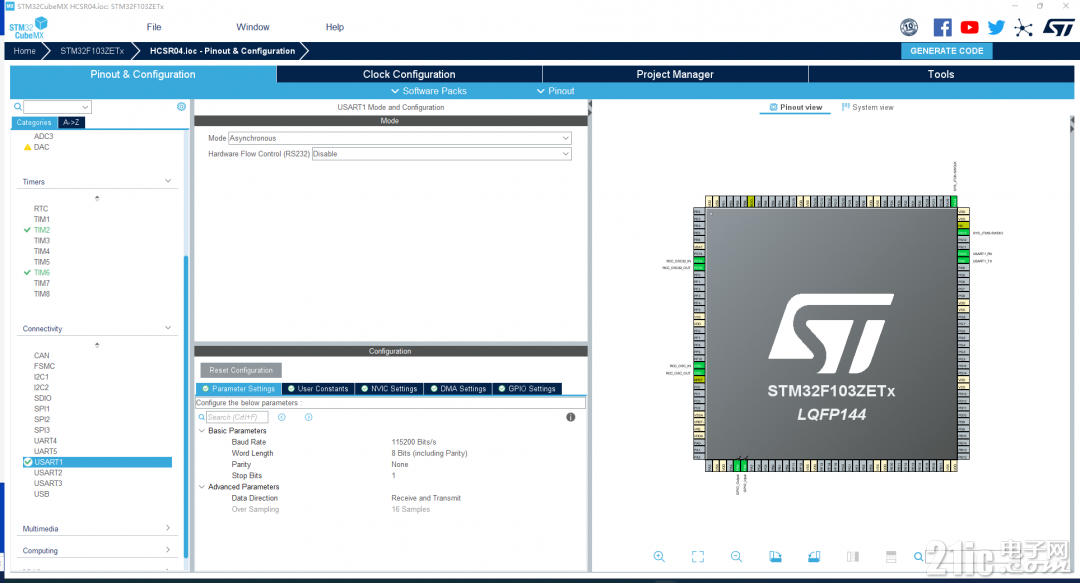Fit the chip to the view
1080x583 pixels.
(x=698, y=557)
